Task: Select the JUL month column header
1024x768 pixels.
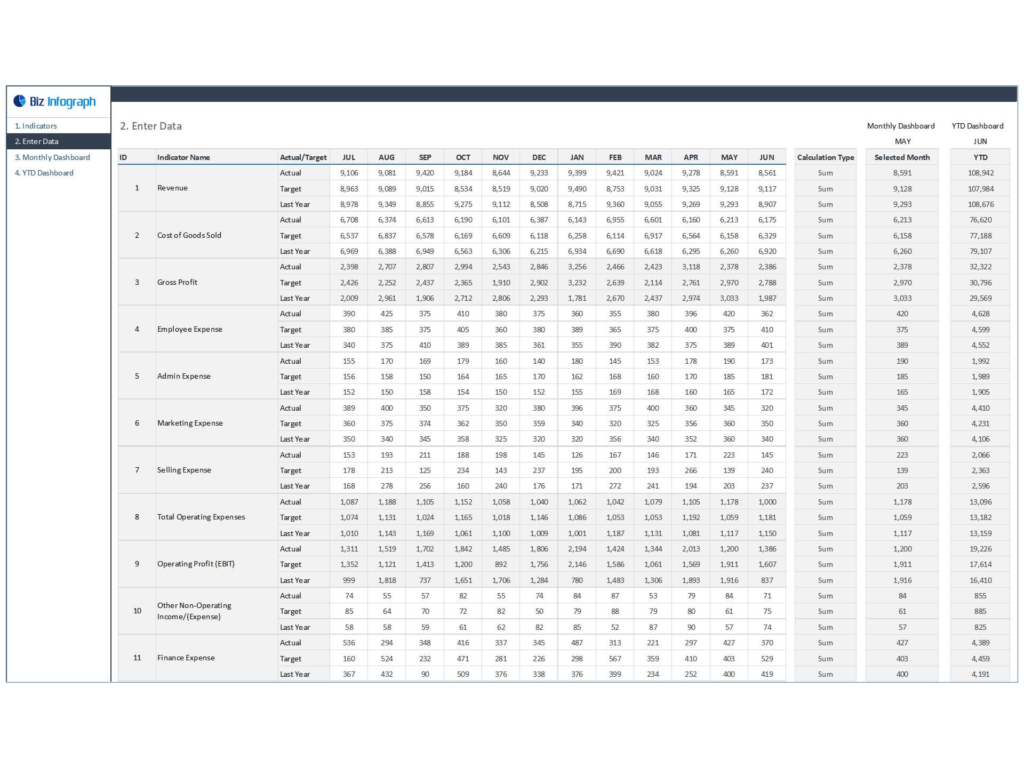Action: [x=349, y=157]
